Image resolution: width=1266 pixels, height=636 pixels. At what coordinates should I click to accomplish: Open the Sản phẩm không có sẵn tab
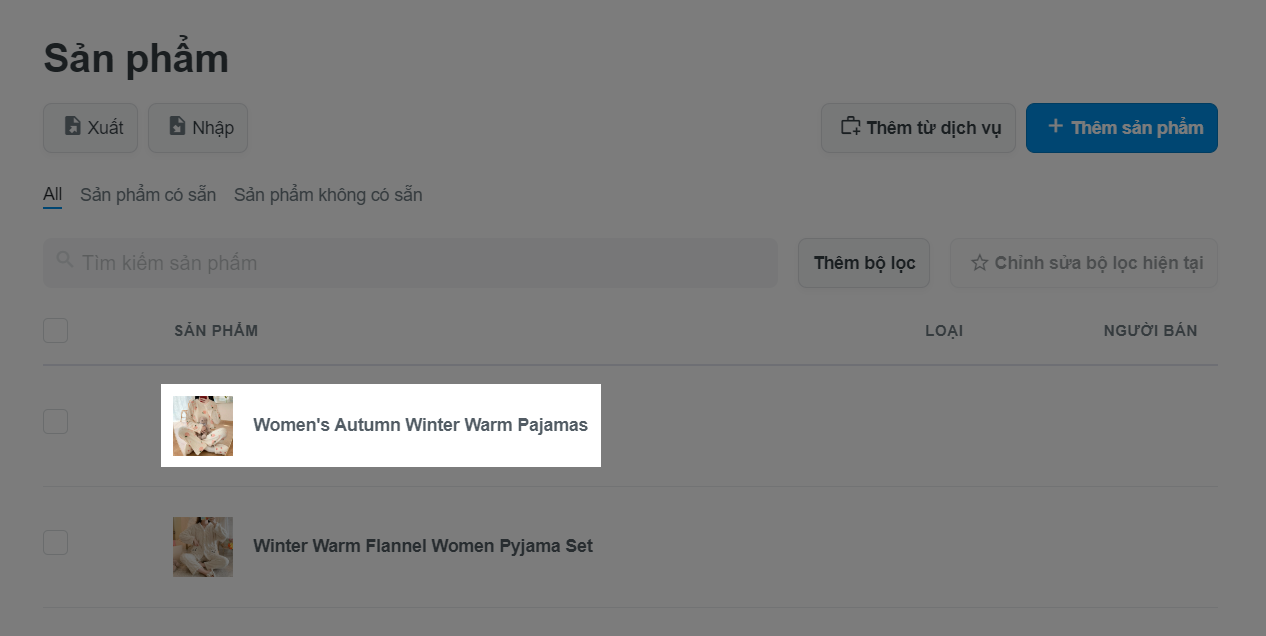pyautogui.click(x=328, y=195)
